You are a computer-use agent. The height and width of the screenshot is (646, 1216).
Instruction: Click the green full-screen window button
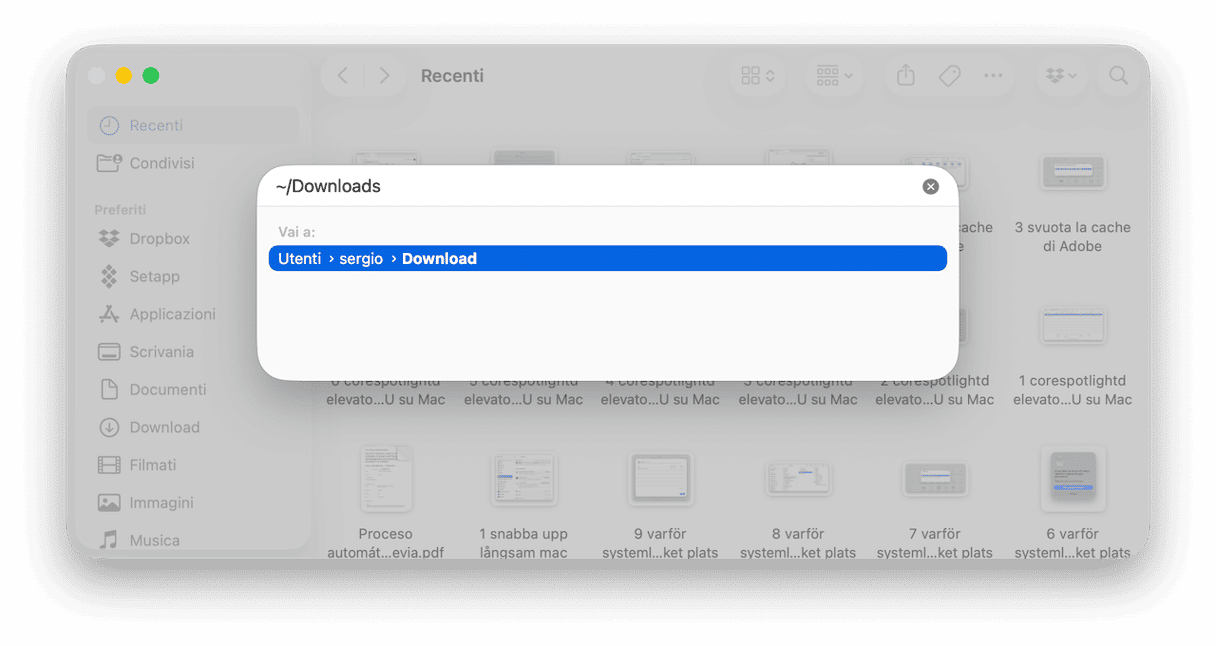151,76
